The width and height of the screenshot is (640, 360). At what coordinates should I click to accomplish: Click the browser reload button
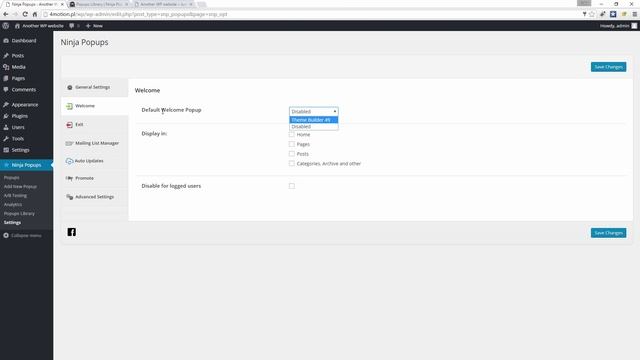(x=25, y=14)
